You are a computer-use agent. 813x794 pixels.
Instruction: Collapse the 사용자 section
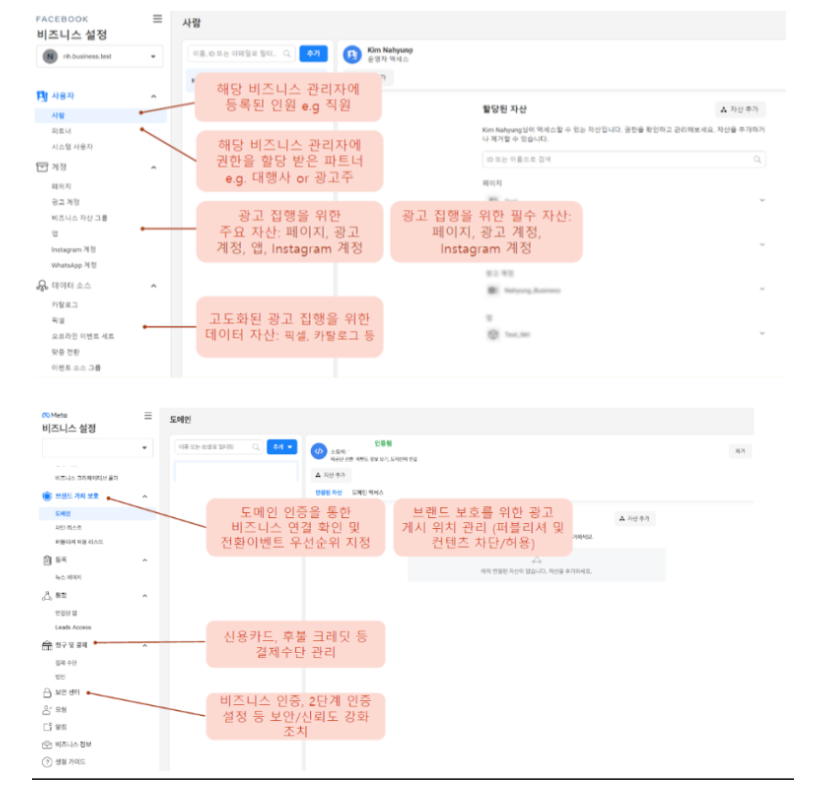153,96
